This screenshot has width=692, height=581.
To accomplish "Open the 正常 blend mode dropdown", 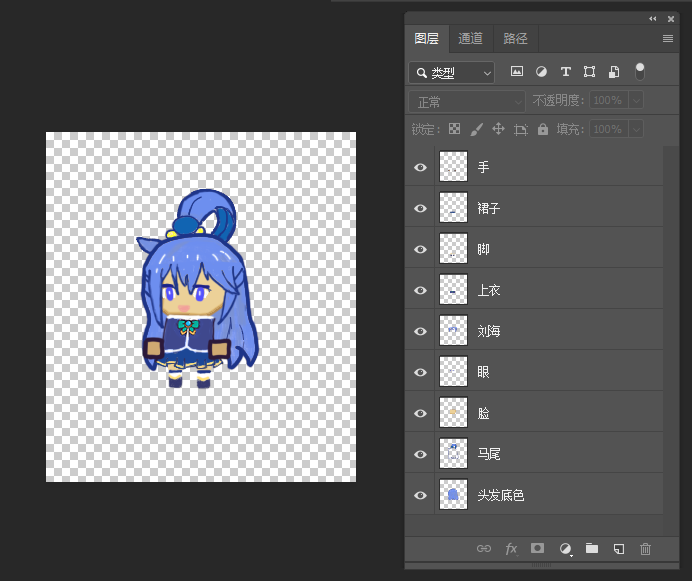I will tap(467, 102).
